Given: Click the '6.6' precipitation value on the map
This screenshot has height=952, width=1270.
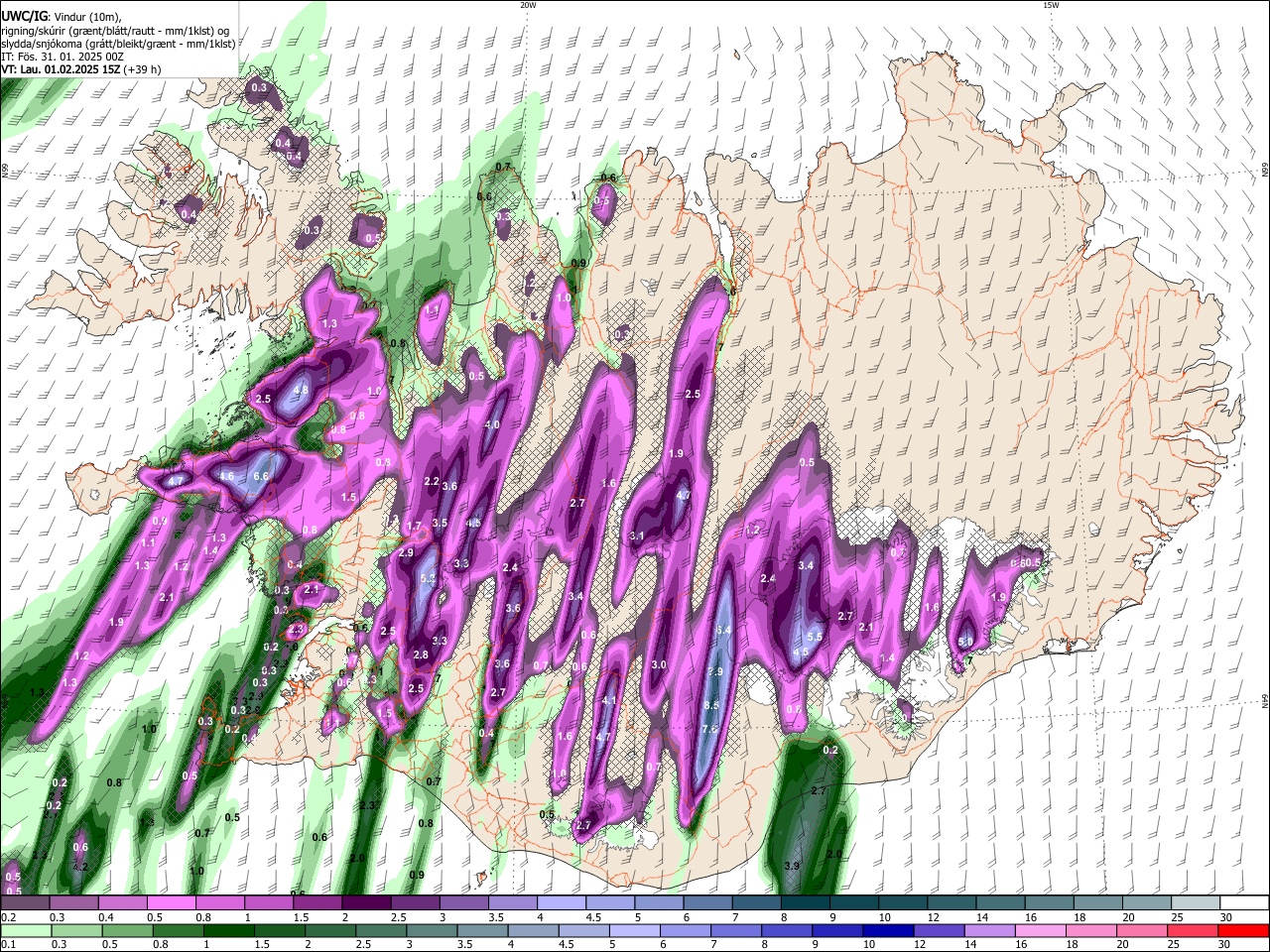Looking at the screenshot, I should pos(261,476).
